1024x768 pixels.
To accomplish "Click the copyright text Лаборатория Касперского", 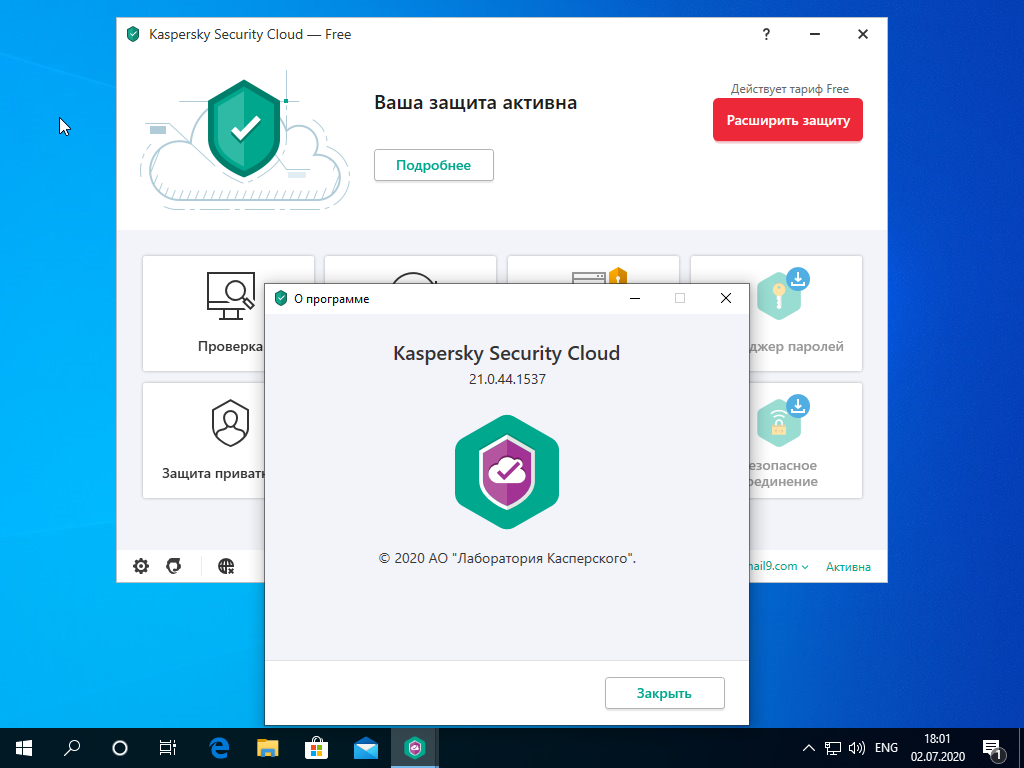I will (x=507, y=558).
